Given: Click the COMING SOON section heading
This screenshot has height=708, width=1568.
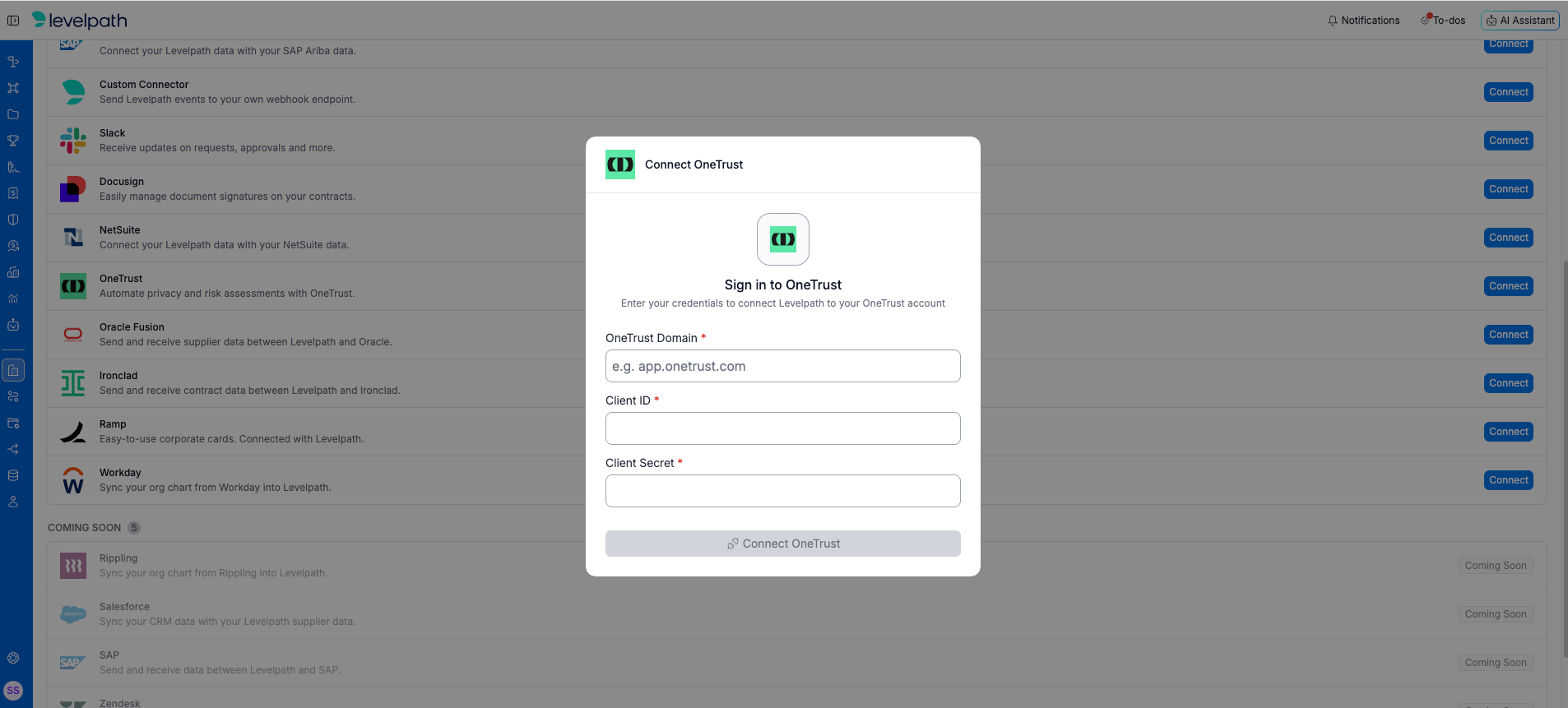Looking at the screenshot, I should point(85,528).
